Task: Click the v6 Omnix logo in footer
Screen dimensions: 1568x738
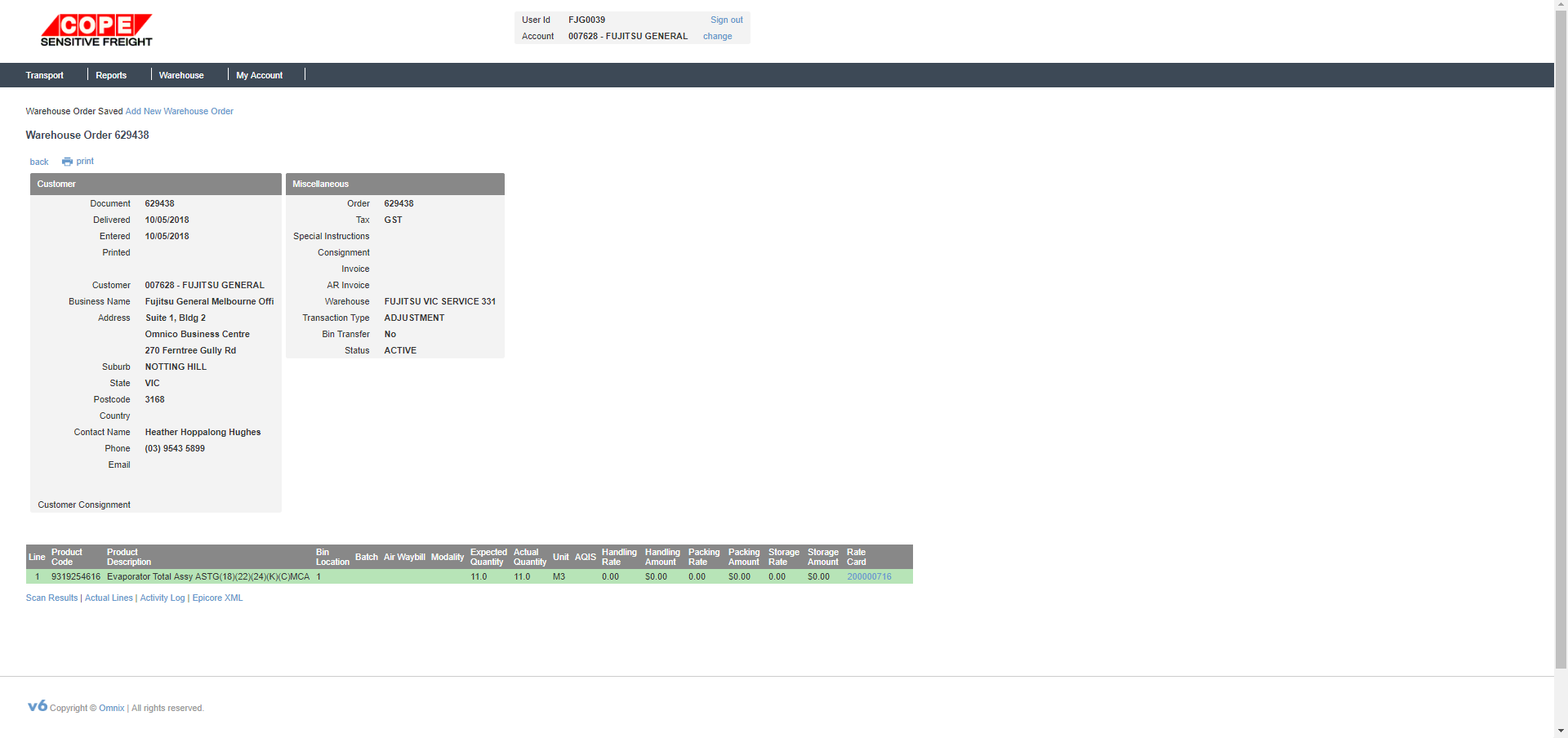Action: 38,706
